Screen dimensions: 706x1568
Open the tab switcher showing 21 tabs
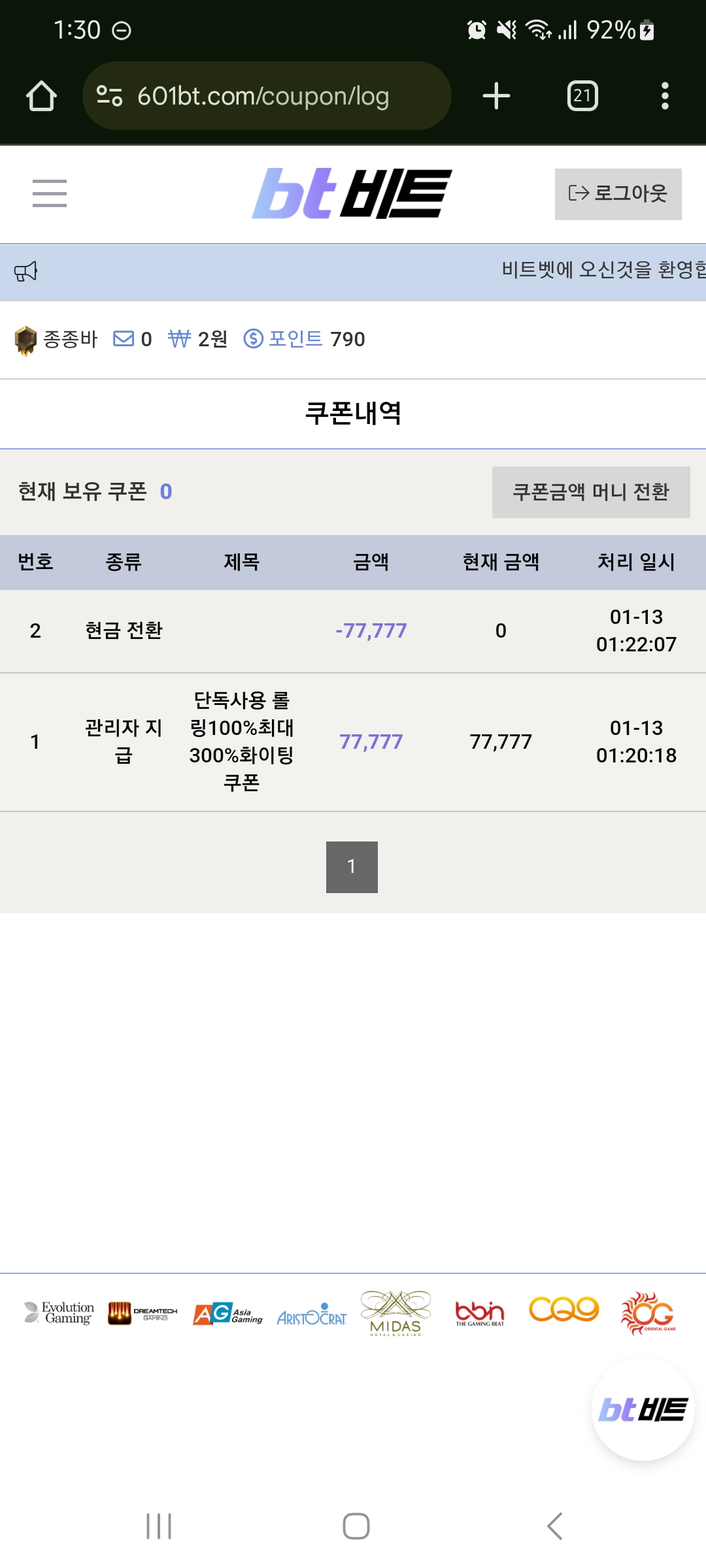pos(582,96)
